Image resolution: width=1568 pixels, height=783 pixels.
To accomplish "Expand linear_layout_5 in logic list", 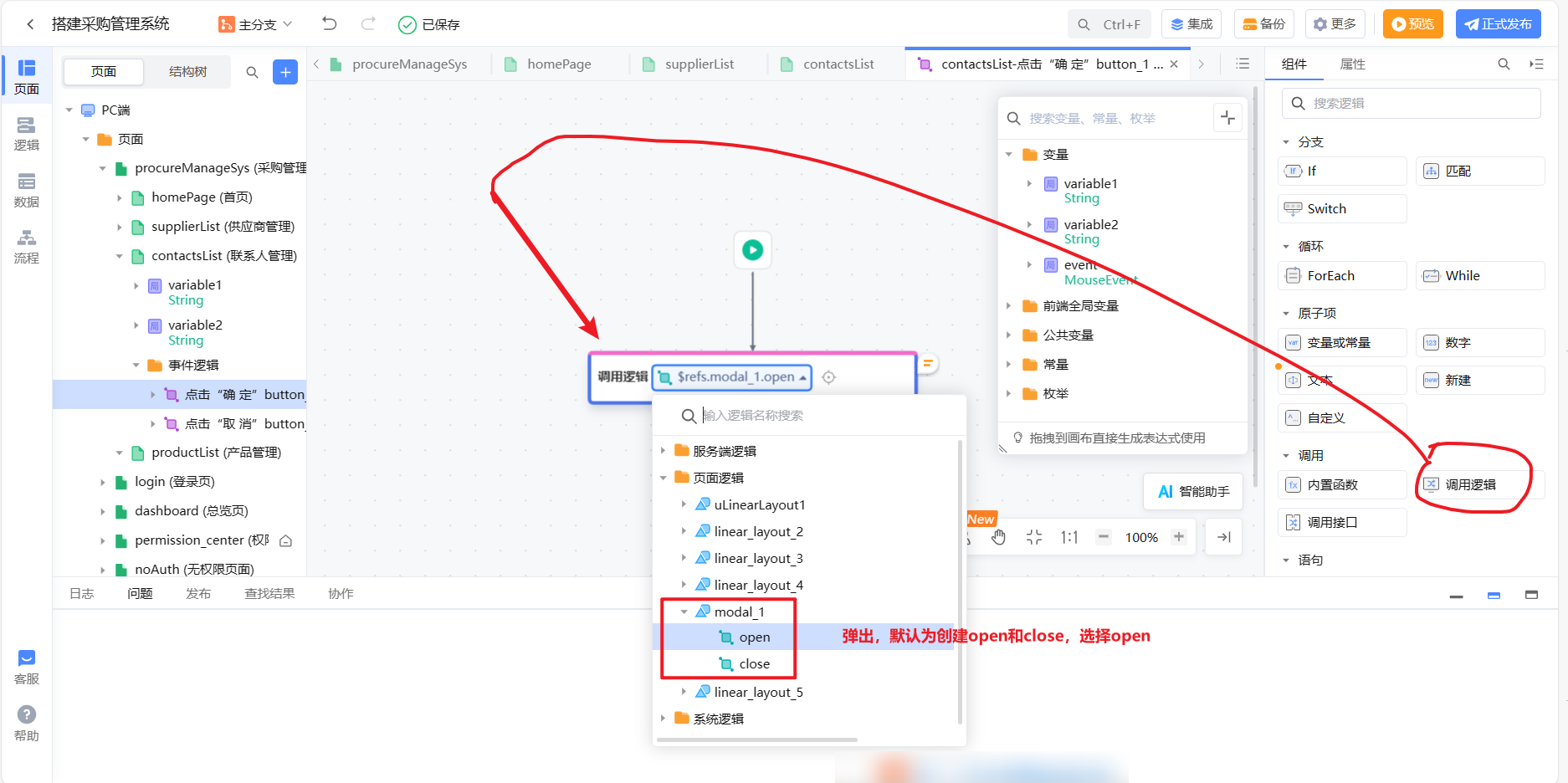I will (x=684, y=692).
